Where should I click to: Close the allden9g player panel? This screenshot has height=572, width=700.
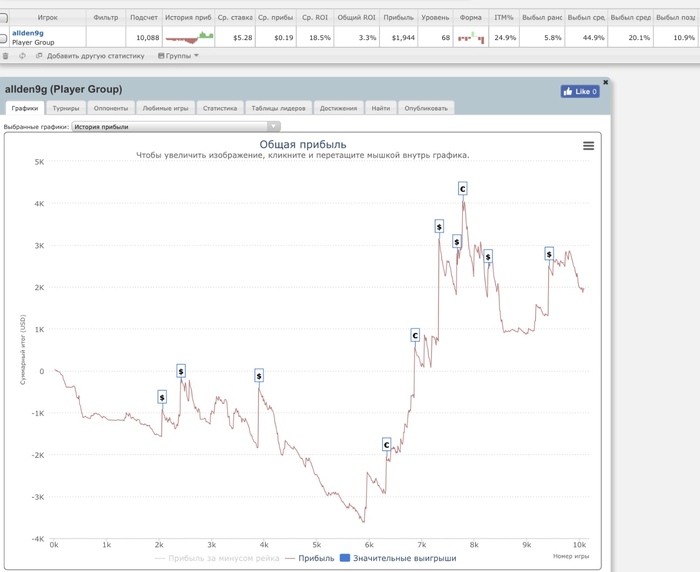(x=605, y=82)
